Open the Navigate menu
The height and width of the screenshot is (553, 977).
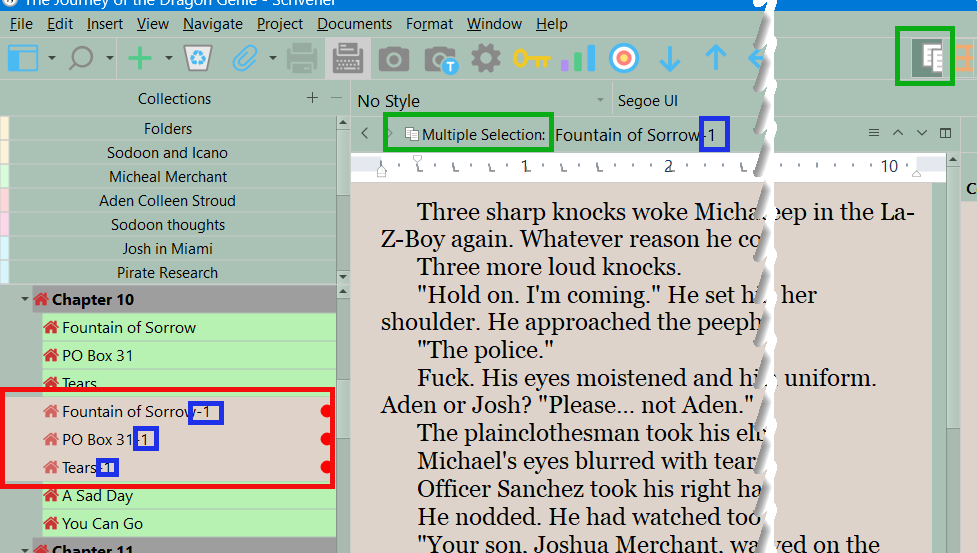[212, 23]
